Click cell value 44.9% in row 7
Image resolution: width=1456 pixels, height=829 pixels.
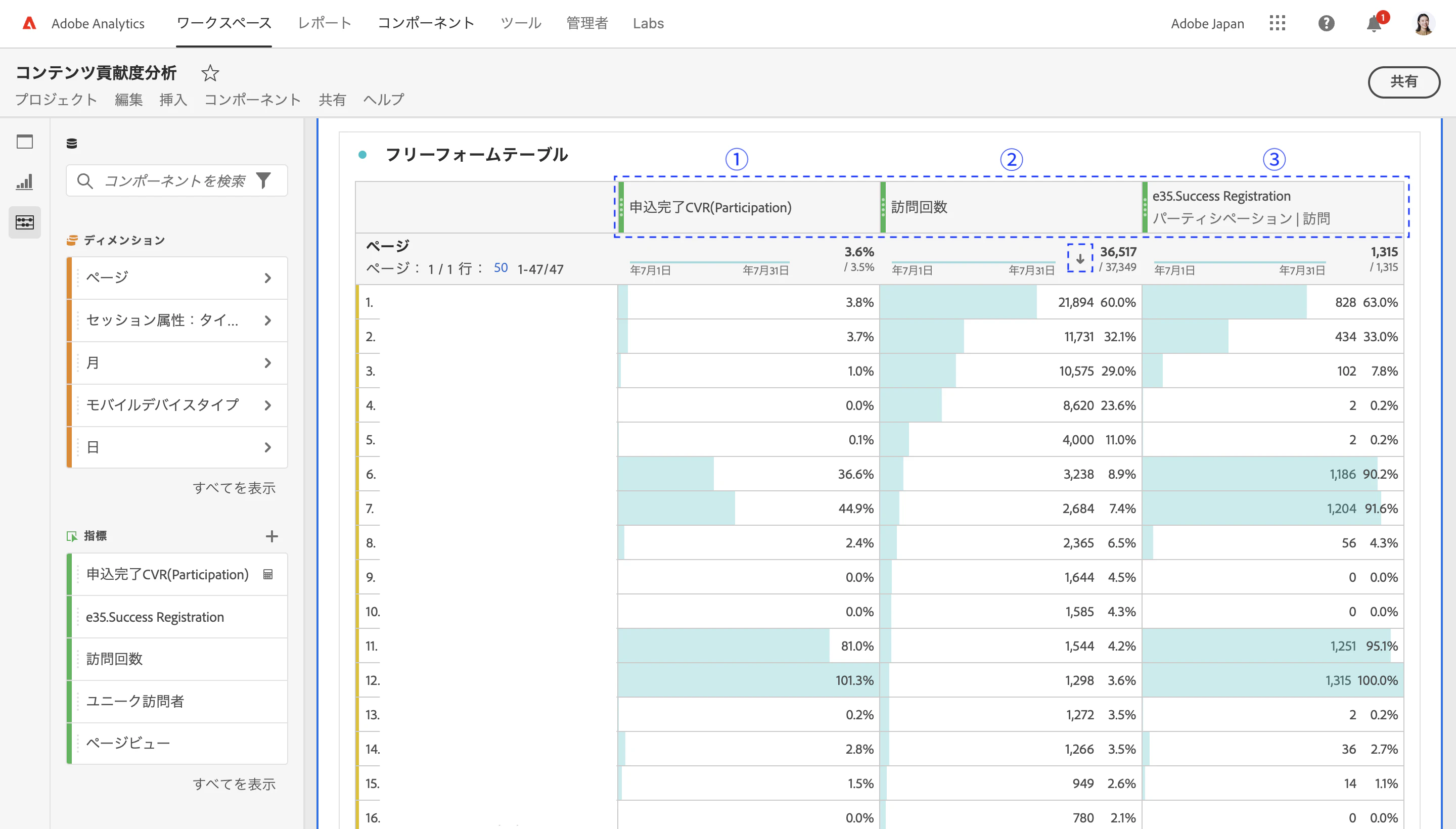[856, 509]
